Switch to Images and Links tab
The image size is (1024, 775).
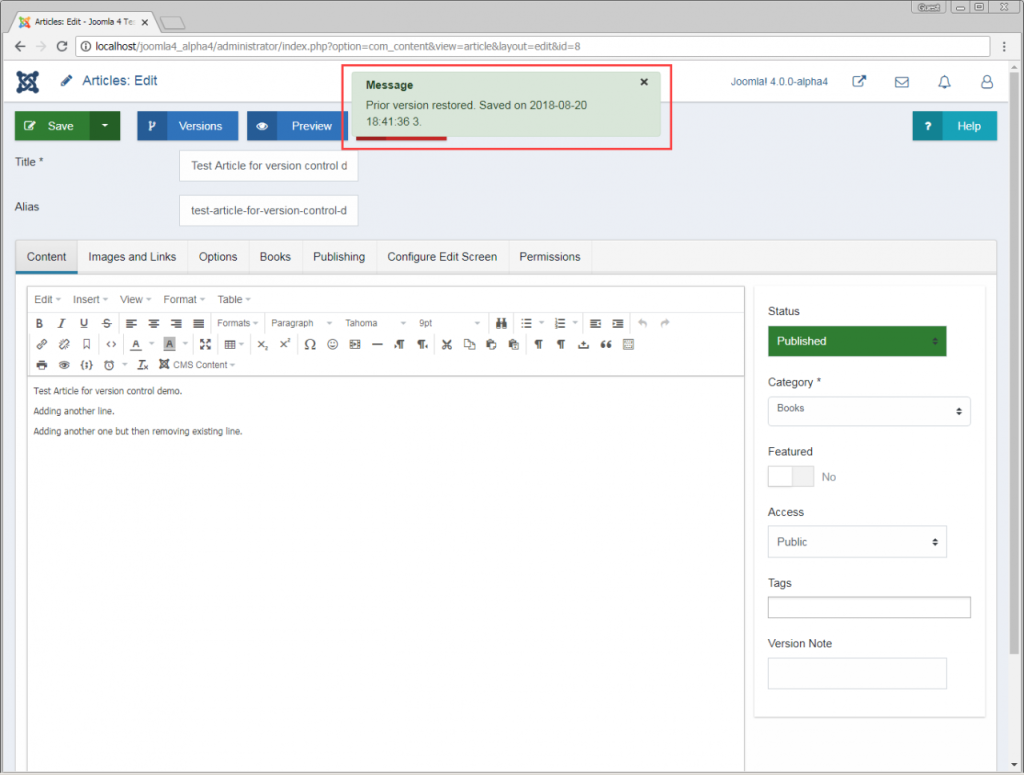[x=132, y=257]
